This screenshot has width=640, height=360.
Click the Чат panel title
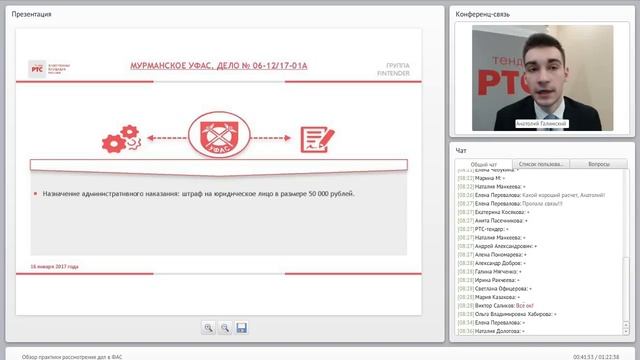click(x=461, y=151)
